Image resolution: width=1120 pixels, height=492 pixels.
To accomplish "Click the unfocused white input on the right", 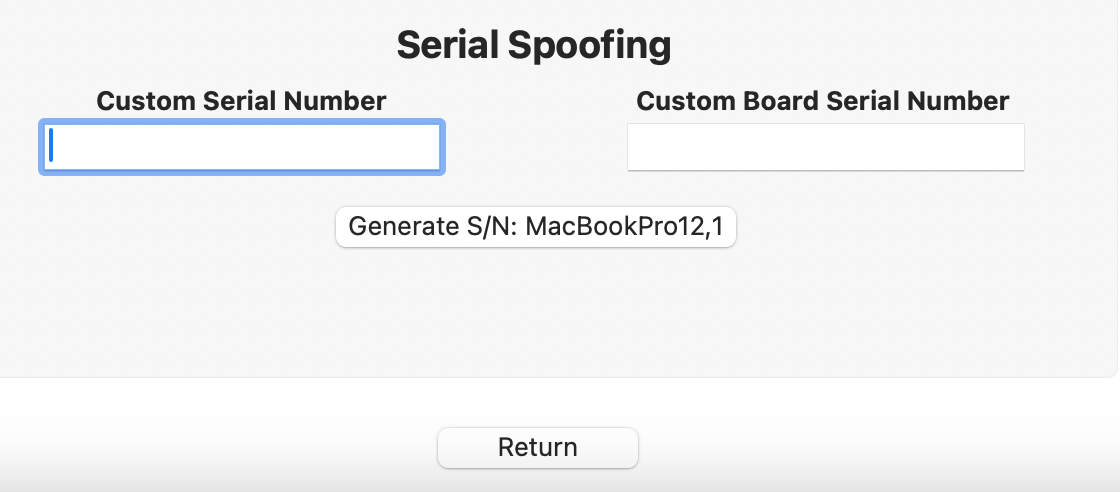I will coord(825,147).
